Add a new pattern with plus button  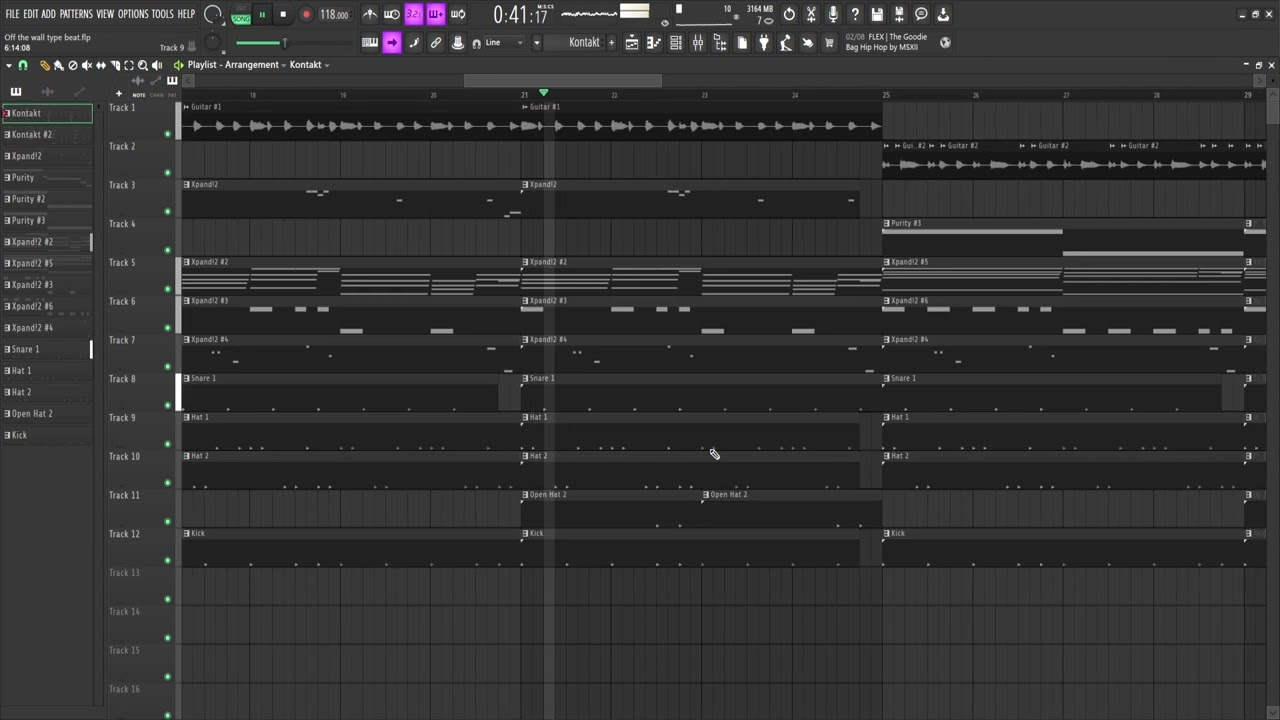tap(611, 43)
